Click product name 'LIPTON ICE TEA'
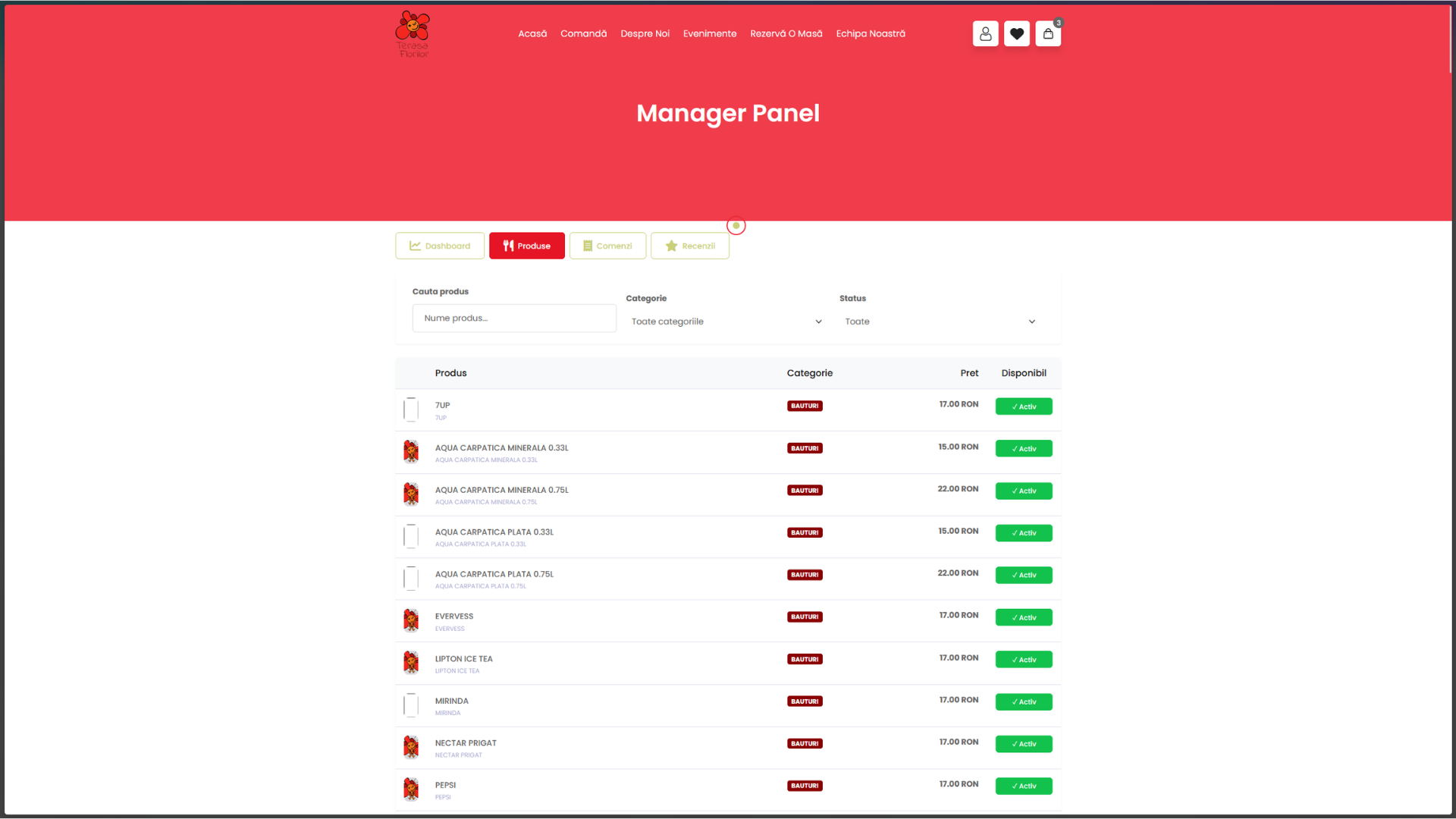This screenshot has height=819, width=1456. tap(463, 659)
